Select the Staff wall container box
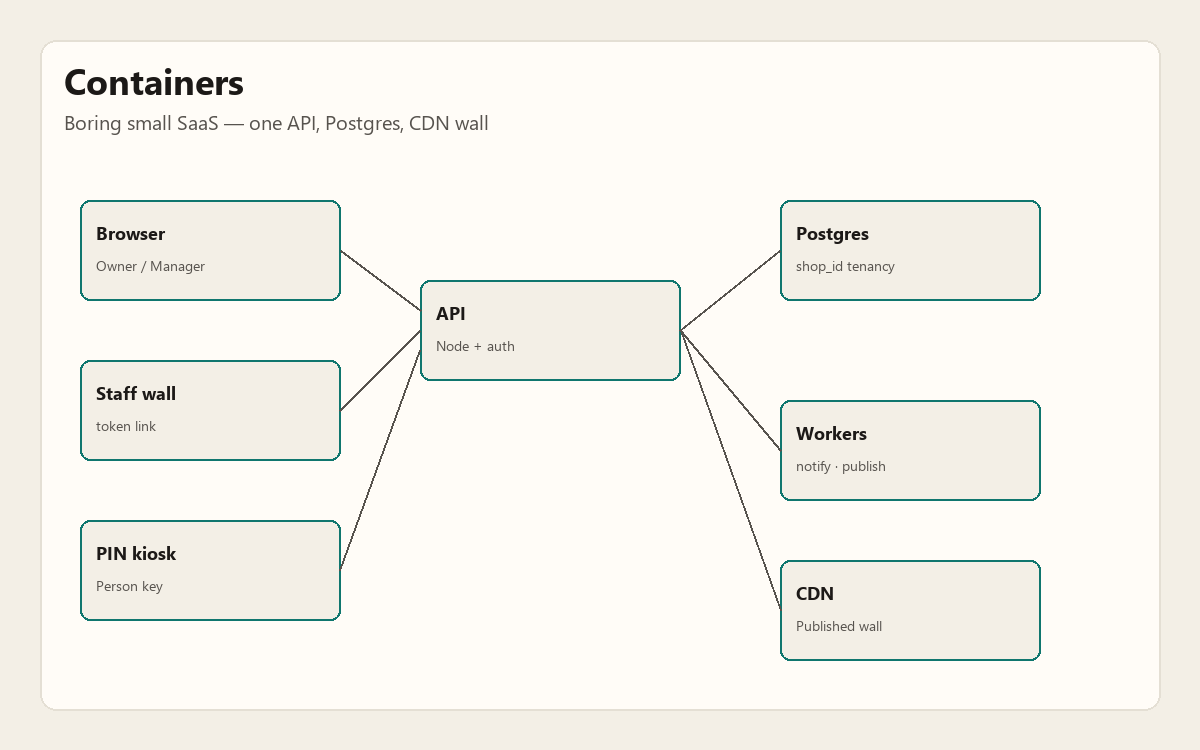The image size is (1200, 750). (x=210, y=410)
